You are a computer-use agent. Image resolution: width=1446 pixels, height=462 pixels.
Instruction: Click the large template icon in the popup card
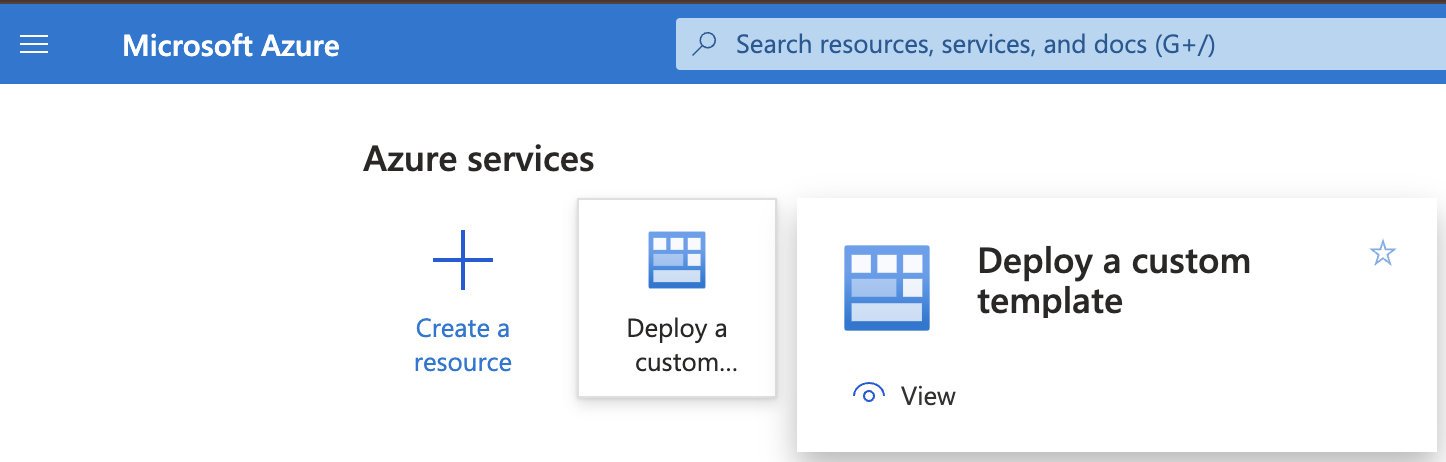[887, 288]
